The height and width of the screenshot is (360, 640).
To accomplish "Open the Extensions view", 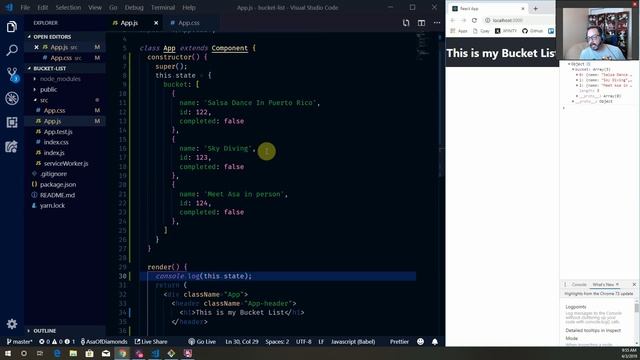I will [x=12, y=122].
